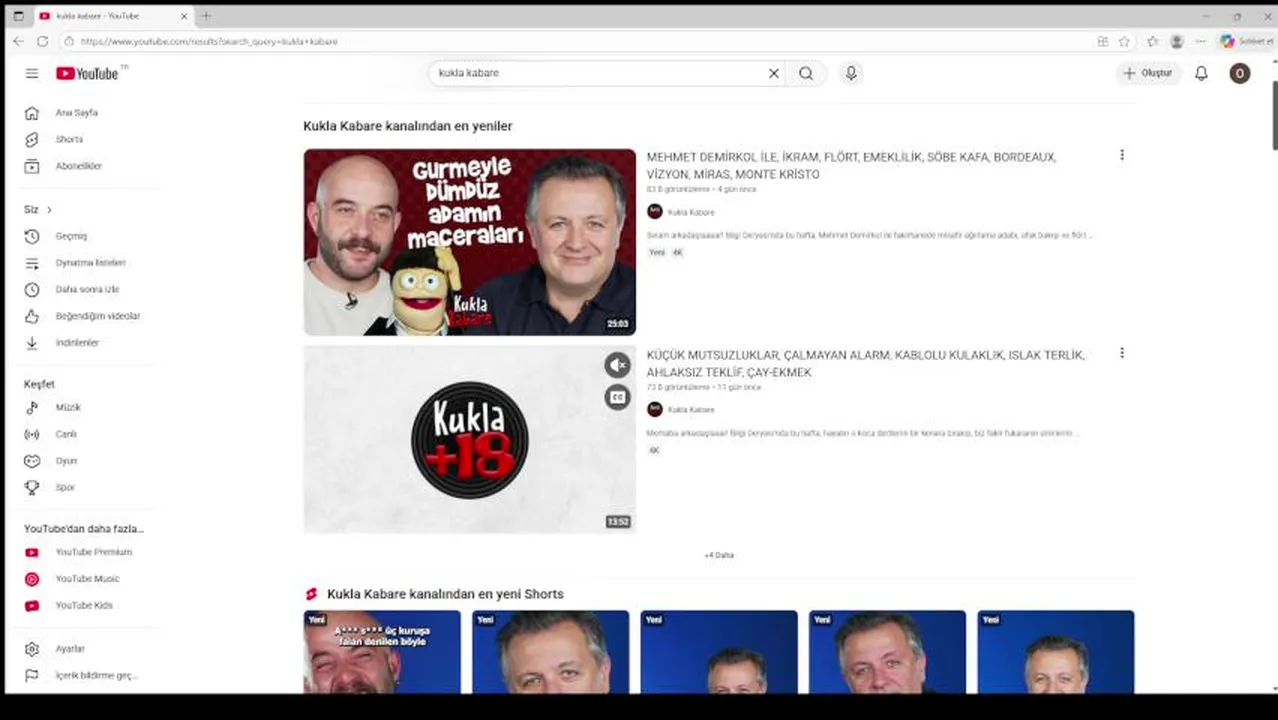
Task: Open the notifications bell
Action: point(1201,73)
